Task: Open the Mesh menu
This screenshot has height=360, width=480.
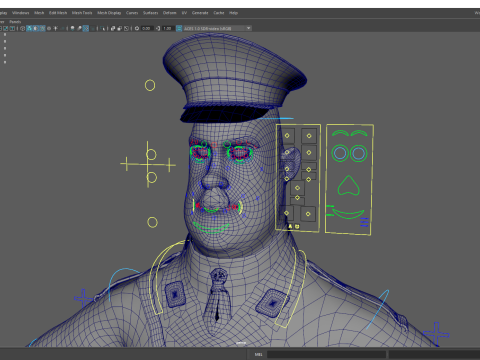Action: click(x=39, y=13)
